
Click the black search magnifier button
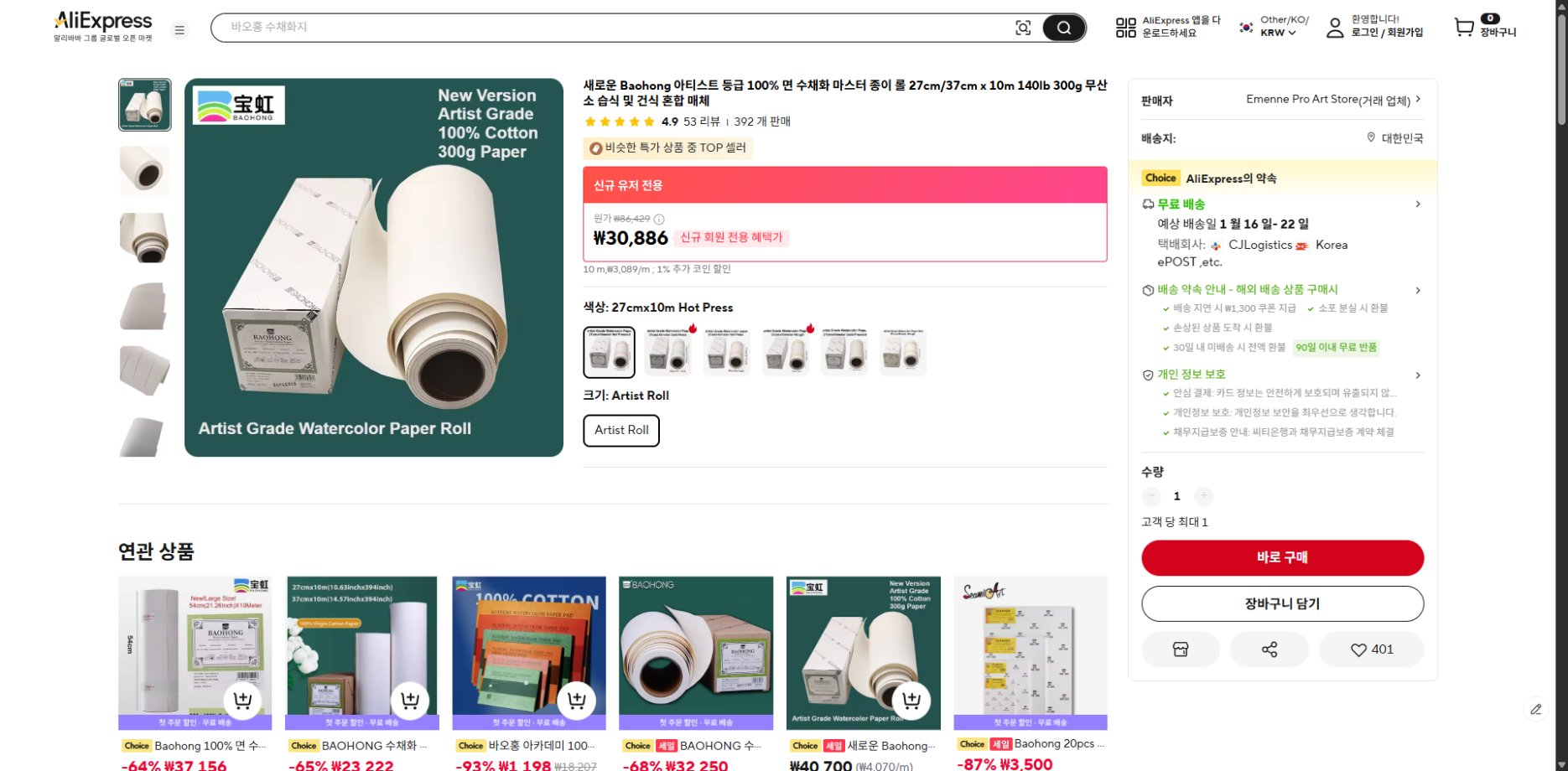1063,28
